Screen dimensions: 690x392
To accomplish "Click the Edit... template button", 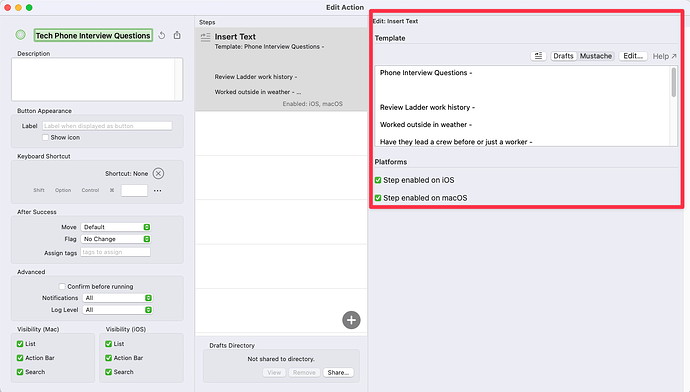I will point(633,56).
